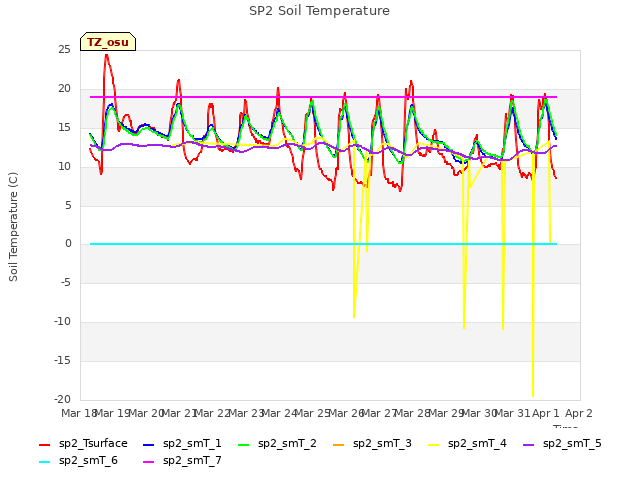Click the Mar 28 x-axis tick label
Viewport: 640px width, 480px height.
(412, 413)
